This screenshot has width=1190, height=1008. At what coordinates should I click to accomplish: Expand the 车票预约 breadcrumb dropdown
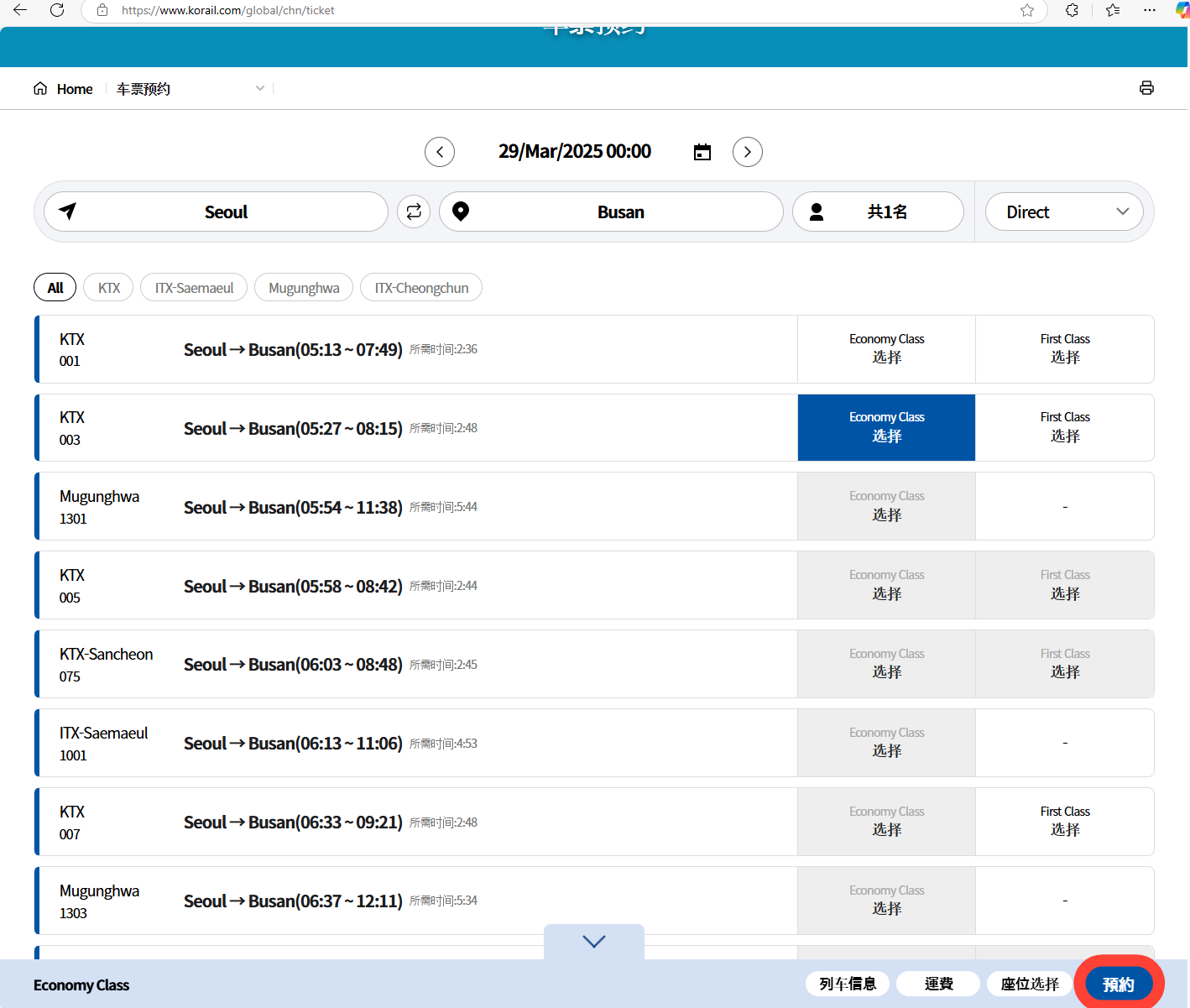coord(260,89)
